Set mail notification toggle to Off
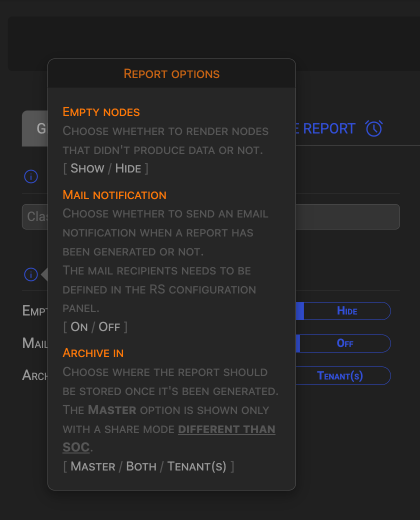The image size is (420, 520). click(x=345, y=343)
